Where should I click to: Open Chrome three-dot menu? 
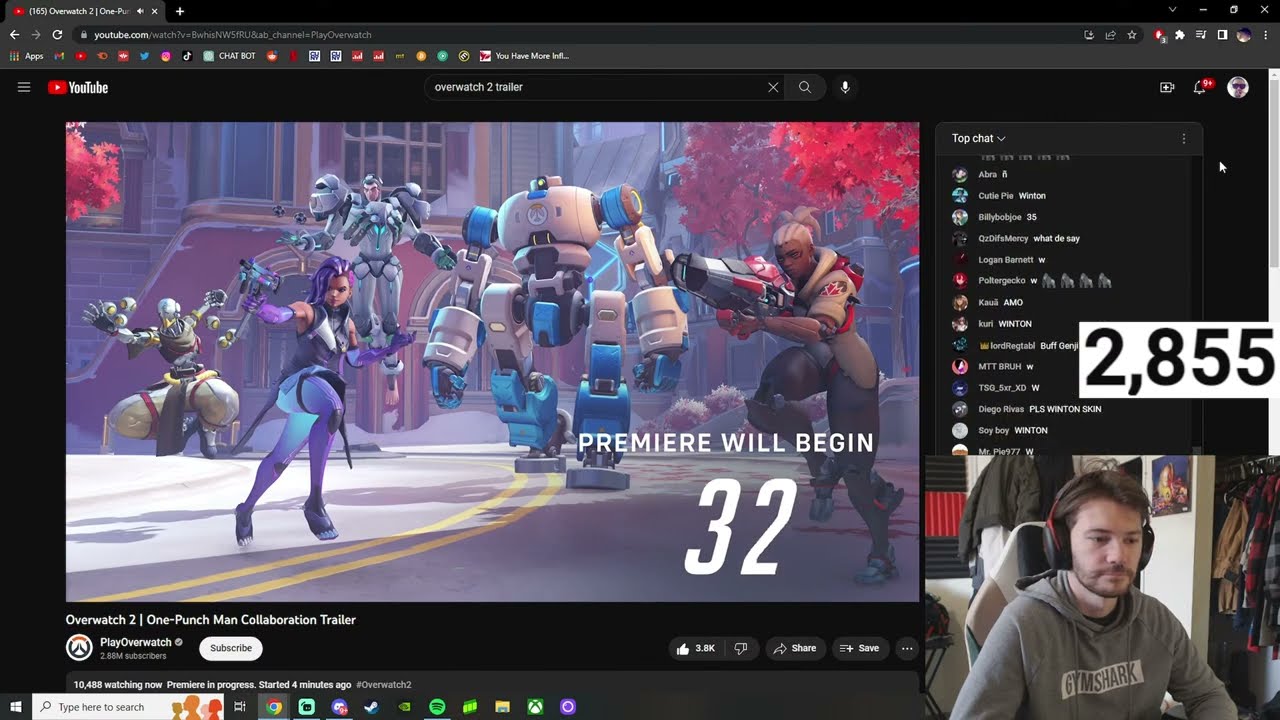(x=1266, y=34)
